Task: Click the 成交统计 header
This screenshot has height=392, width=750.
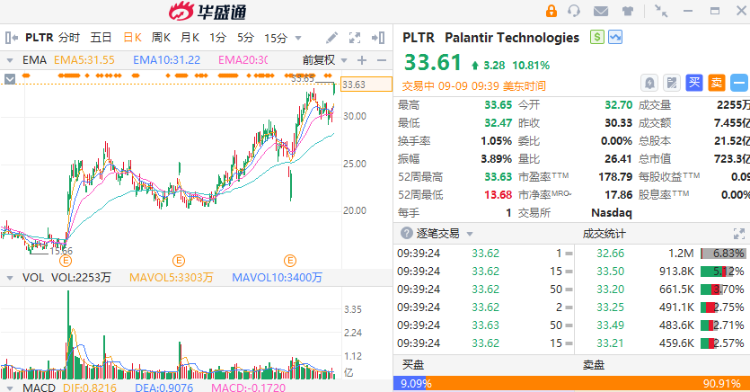Action: [604, 233]
